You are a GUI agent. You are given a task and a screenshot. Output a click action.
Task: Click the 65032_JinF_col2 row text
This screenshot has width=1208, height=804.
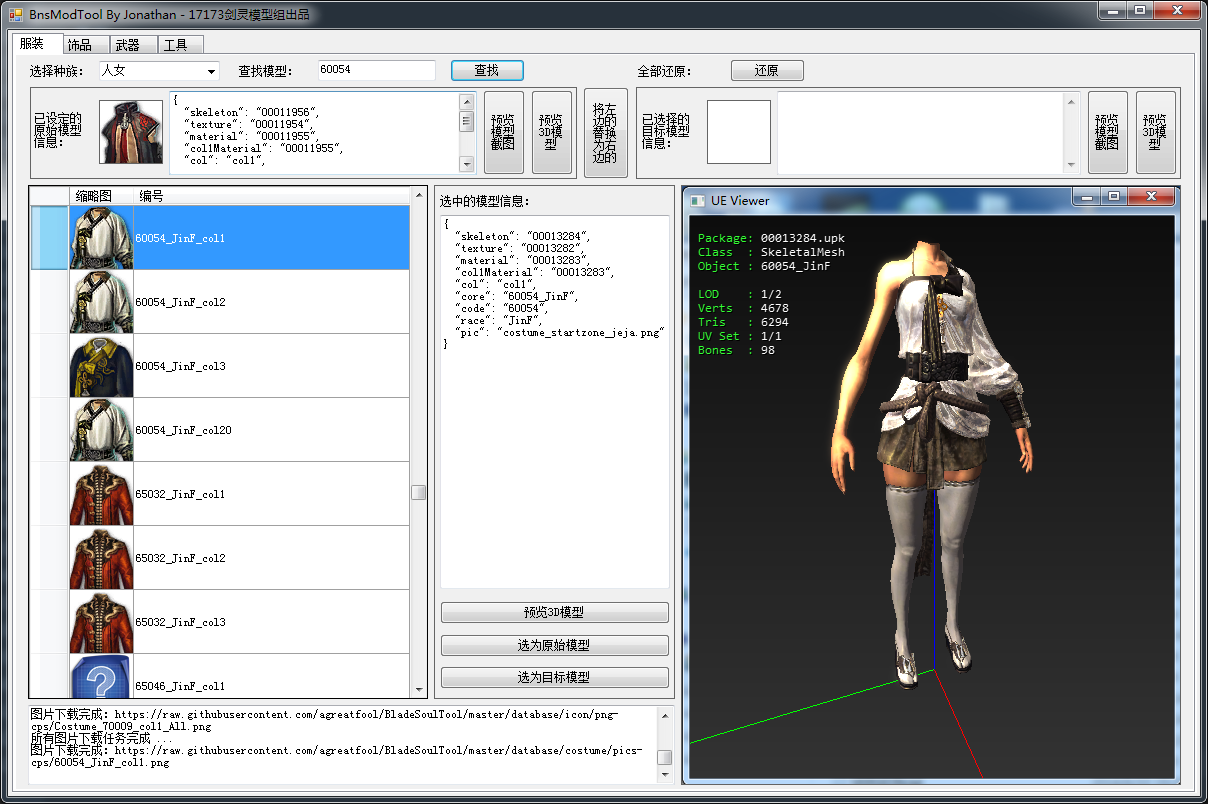tap(180, 559)
